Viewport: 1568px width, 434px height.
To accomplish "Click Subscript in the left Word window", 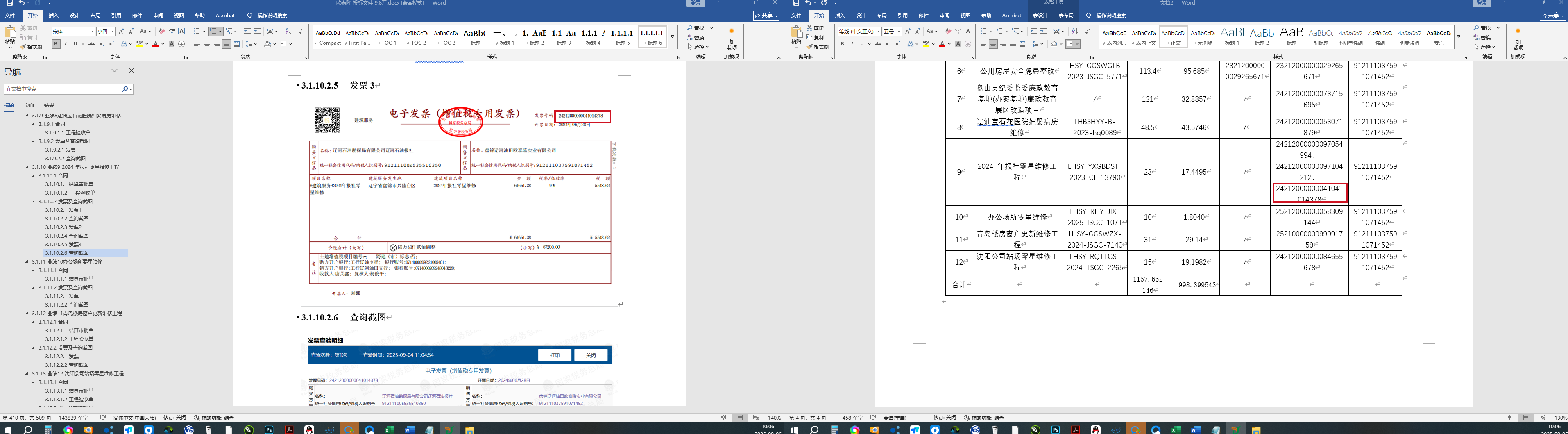I will 102,44.
